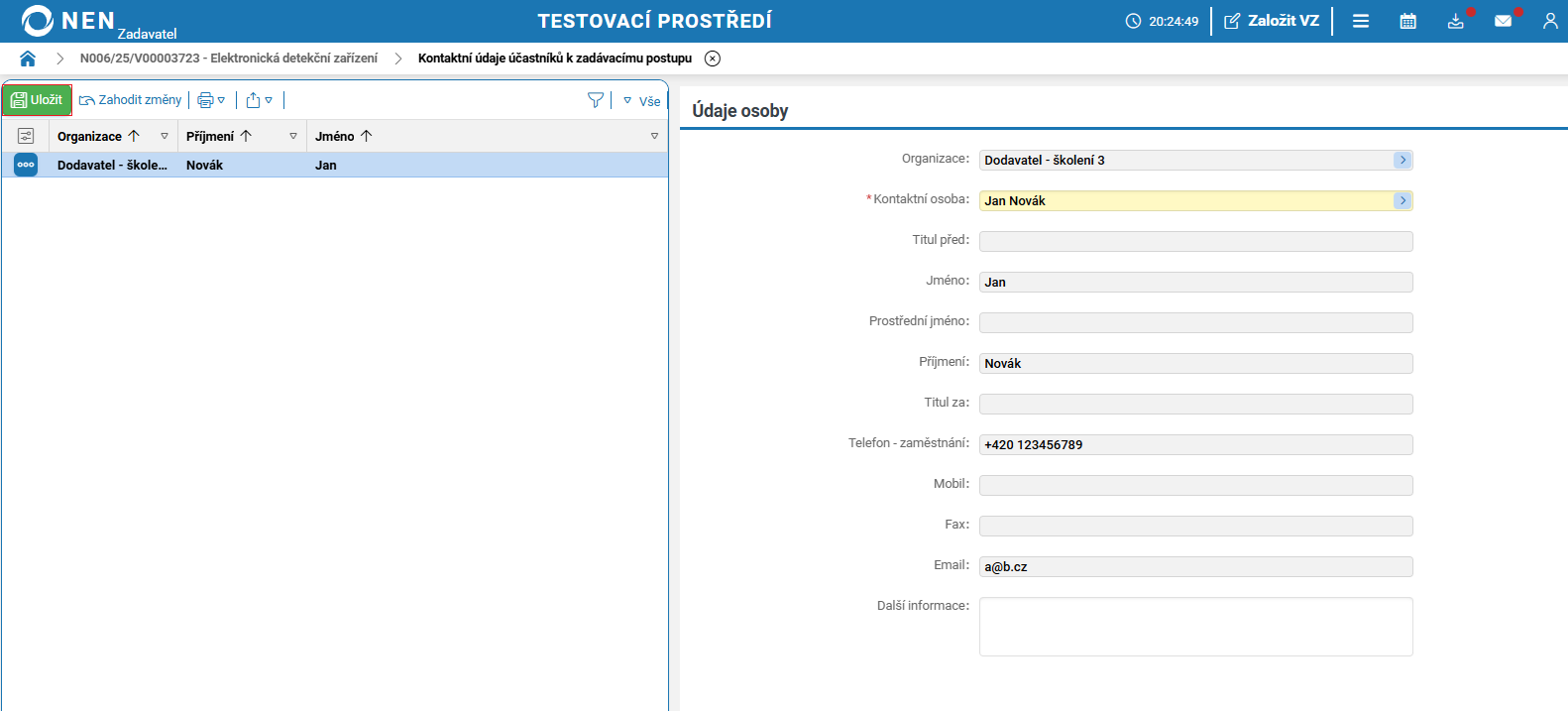Click the row actions button for Novák

pos(26,165)
